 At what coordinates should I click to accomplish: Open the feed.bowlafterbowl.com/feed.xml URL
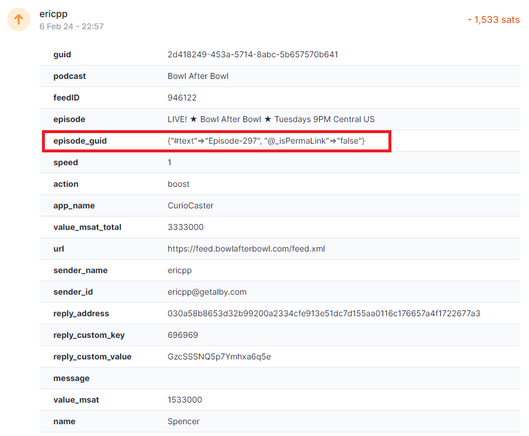246,249
